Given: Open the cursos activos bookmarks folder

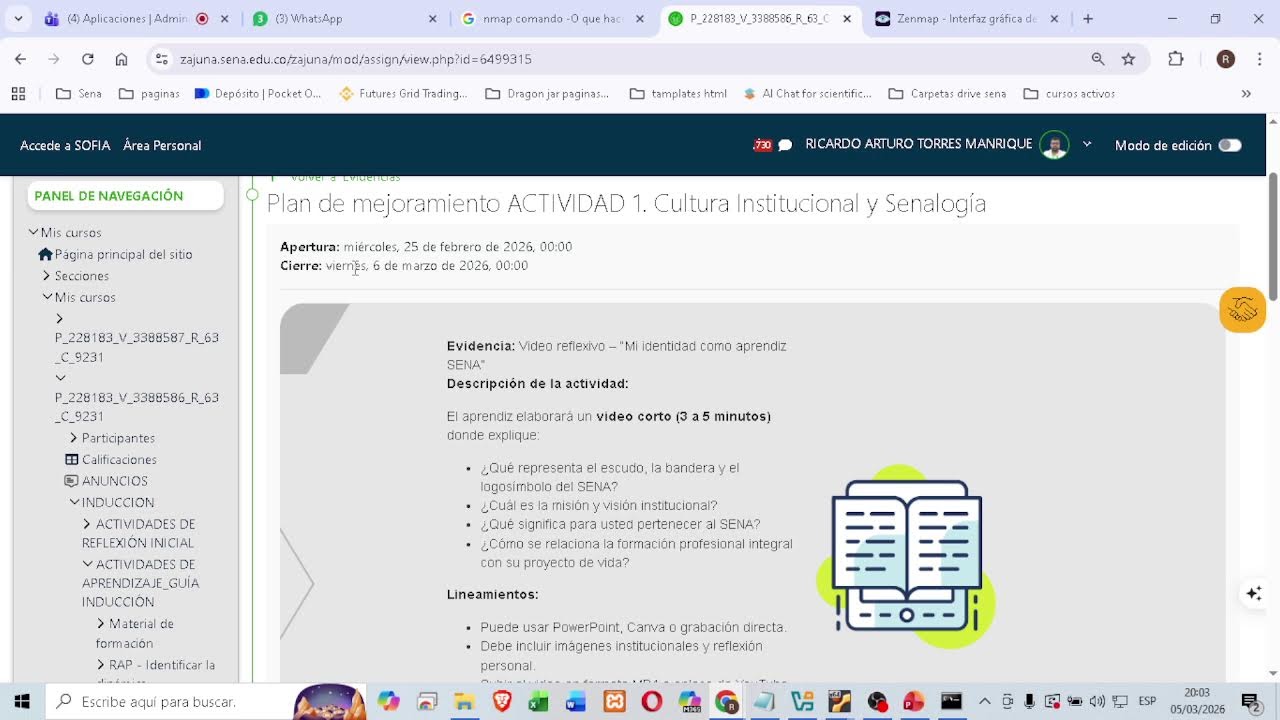Looking at the screenshot, I should pyautogui.click(x=1069, y=94).
